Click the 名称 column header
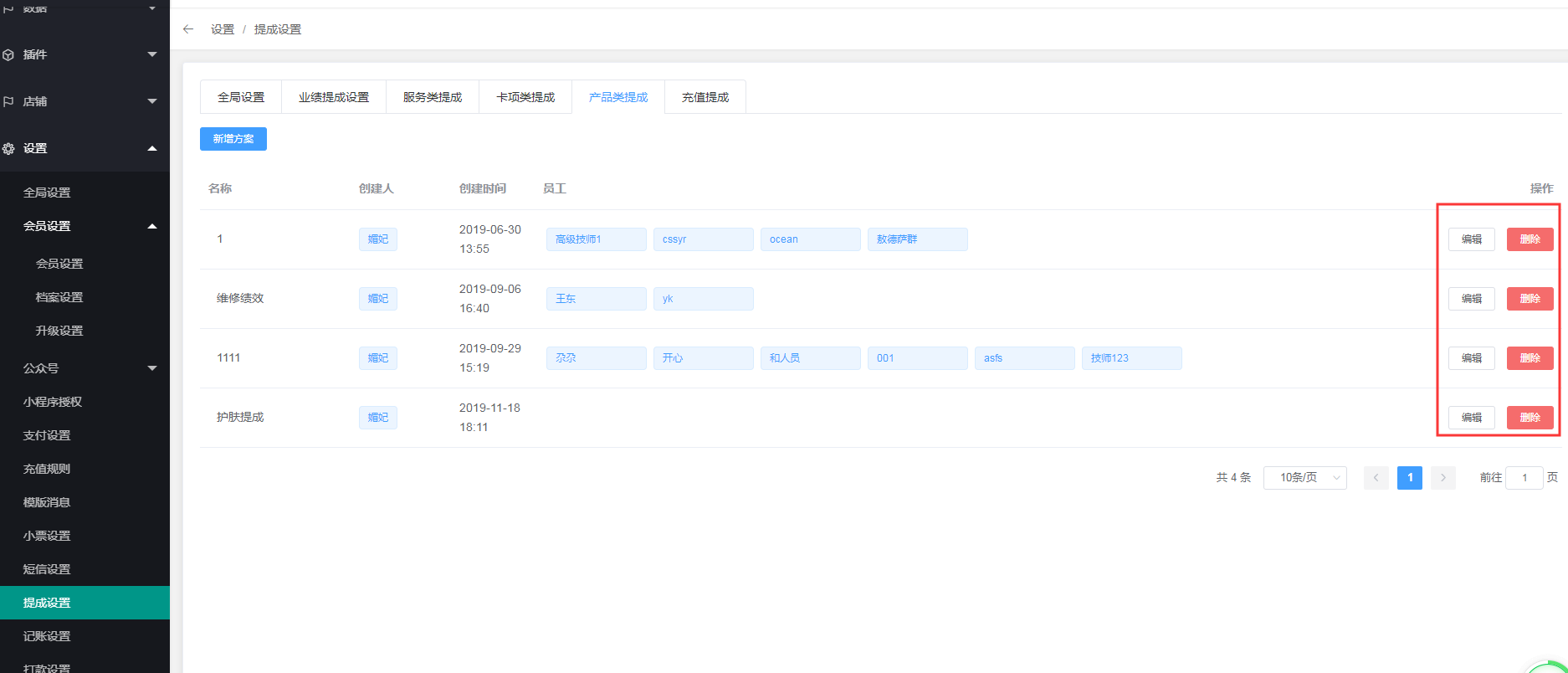The width and height of the screenshot is (1568, 673). (220, 188)
